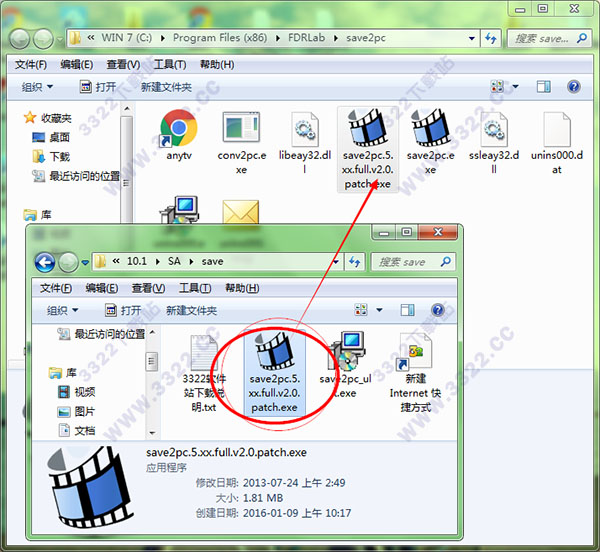Screen dimensions: 600x552
Task: Click 打开 button in save window
Action: point(123,310)
